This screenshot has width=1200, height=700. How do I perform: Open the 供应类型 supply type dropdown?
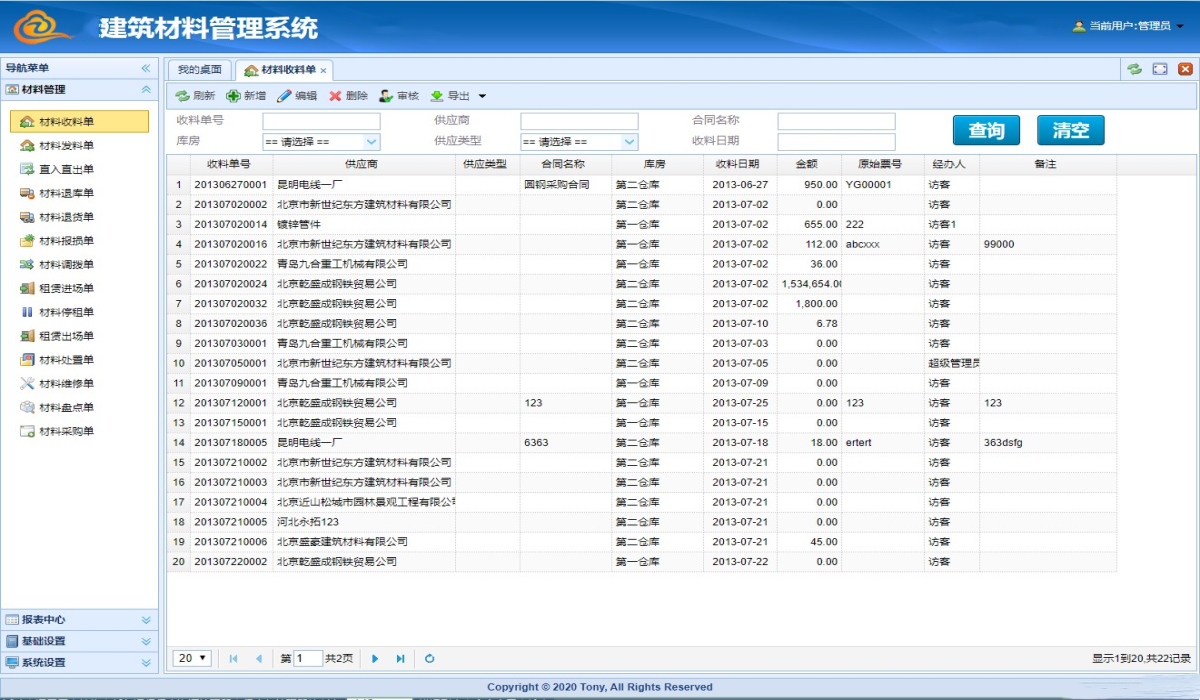coord(579,142)
